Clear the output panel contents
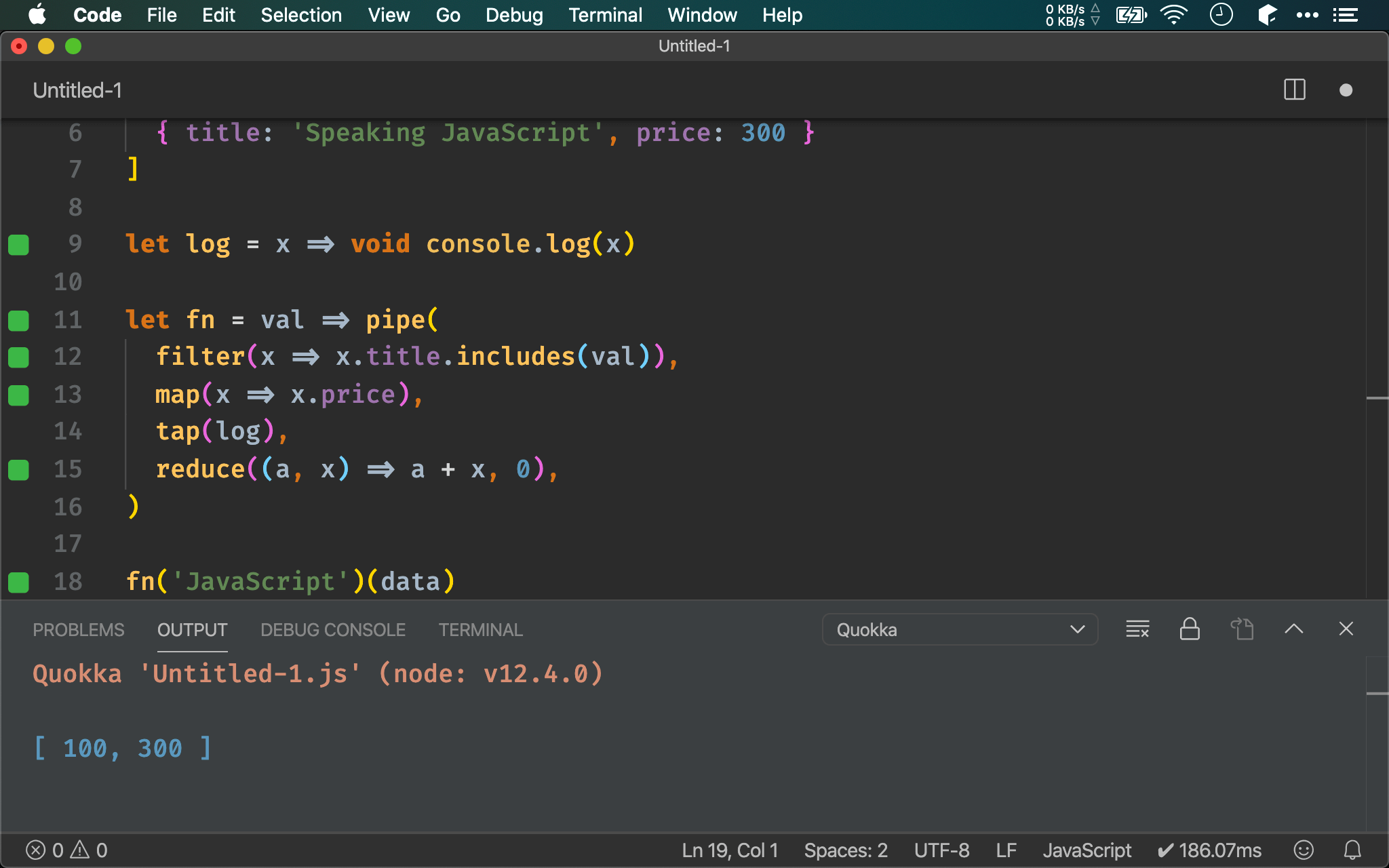Viewport: 1389px width, 868px height. [1137, 629]
